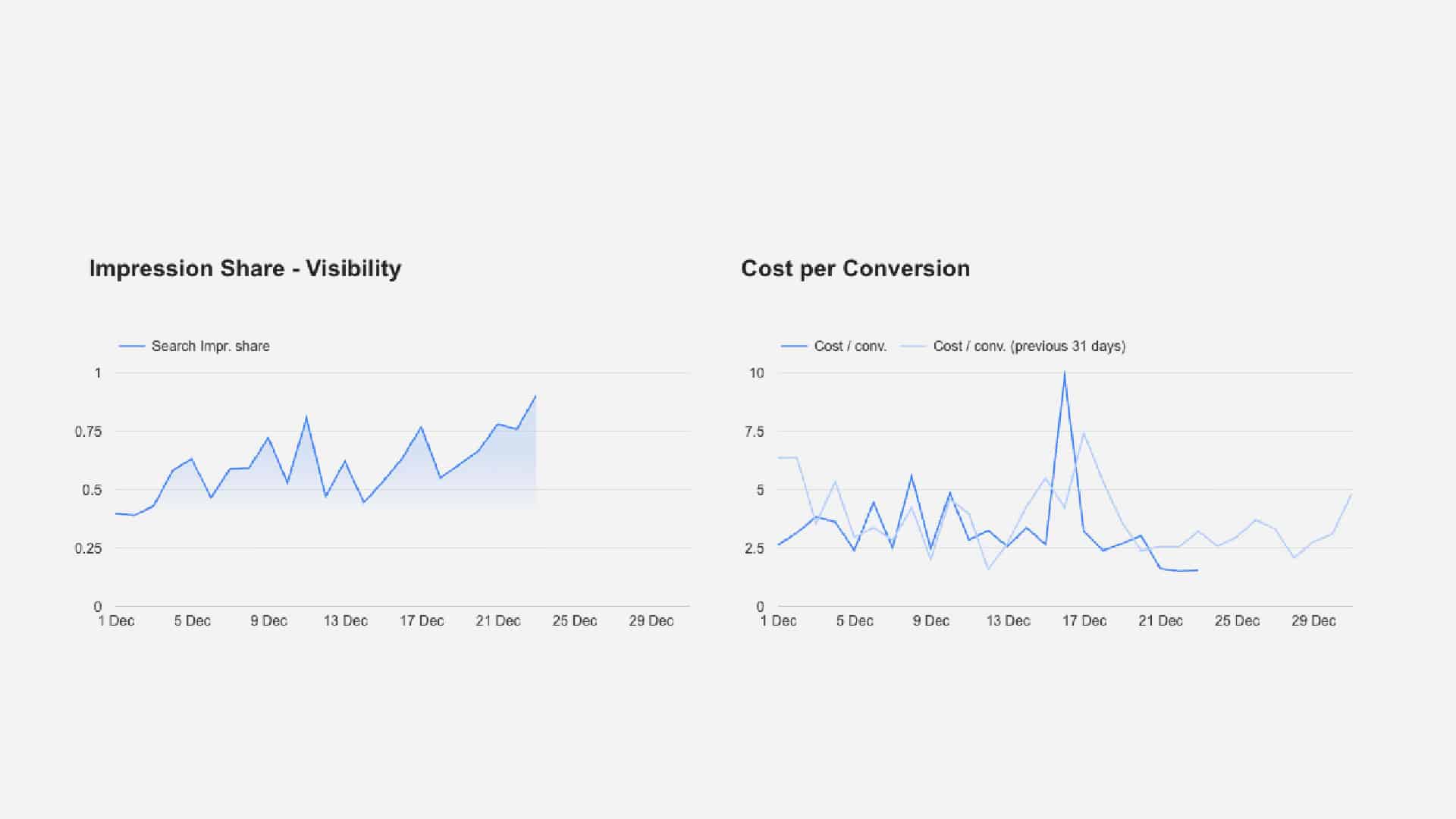Click the impression share line's final peak
1456x819 pixels.
(x=535, y=396)
